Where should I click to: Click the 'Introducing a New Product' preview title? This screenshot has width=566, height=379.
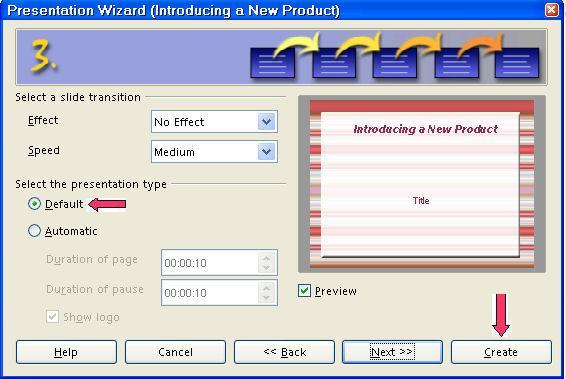[x=426, y=129]
